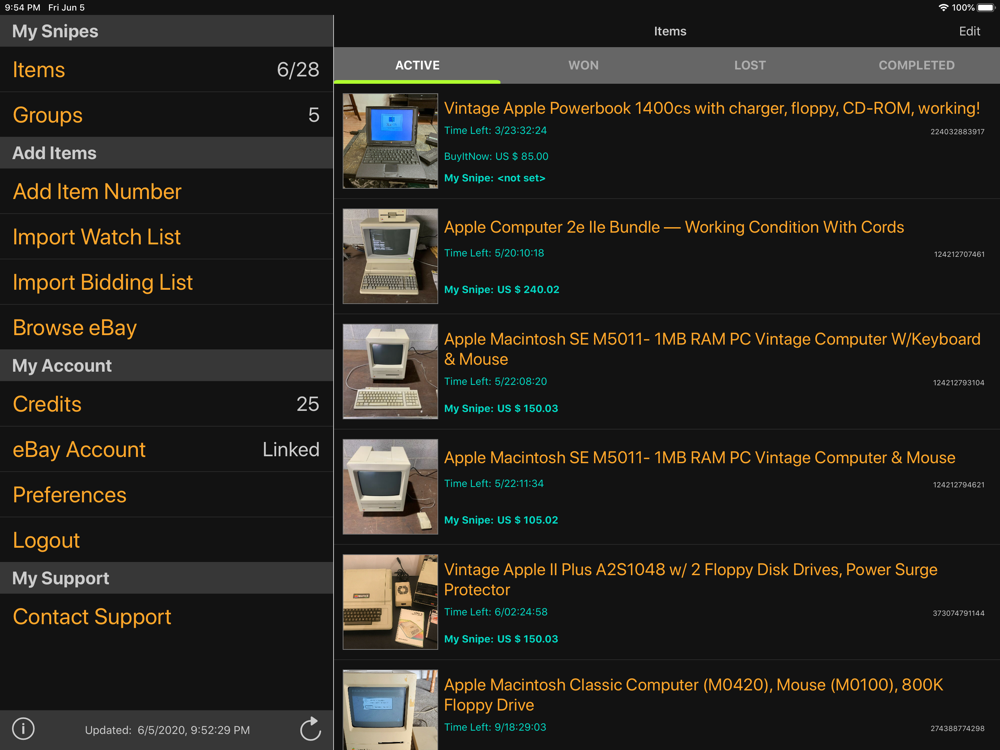Tap the battery icon in status bar

(985, 8)
